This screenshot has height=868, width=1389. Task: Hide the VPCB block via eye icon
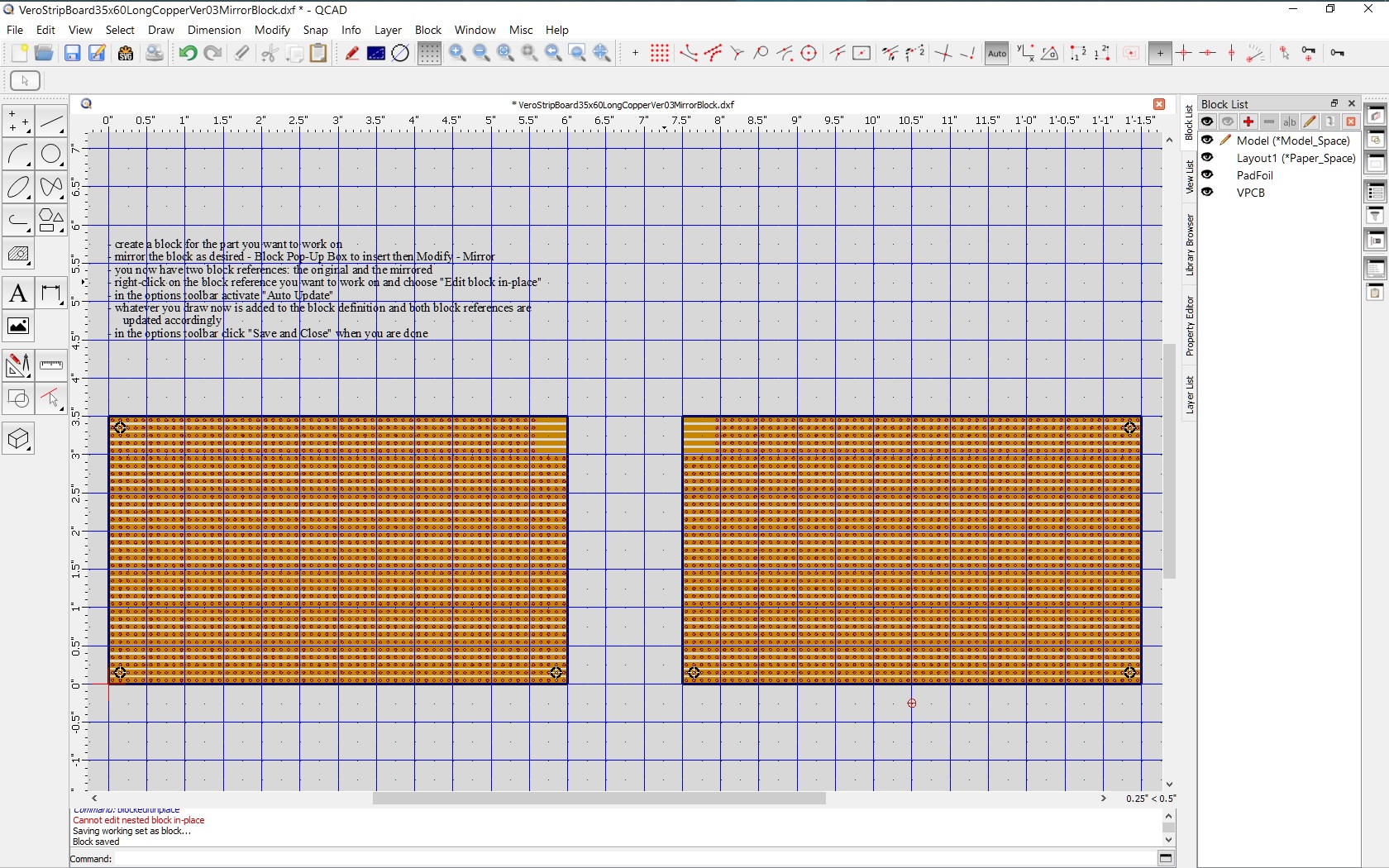(1207, 193)
